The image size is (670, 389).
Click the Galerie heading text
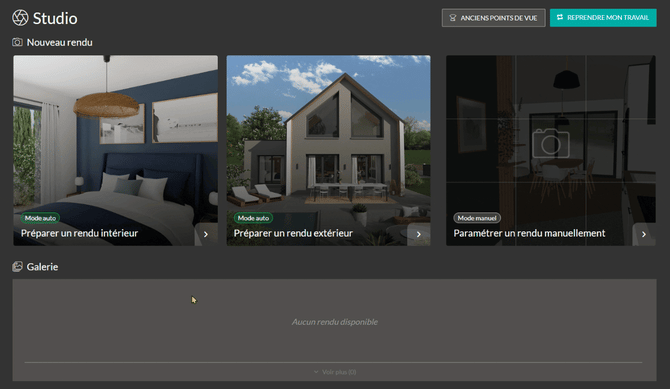click(42, 267)
